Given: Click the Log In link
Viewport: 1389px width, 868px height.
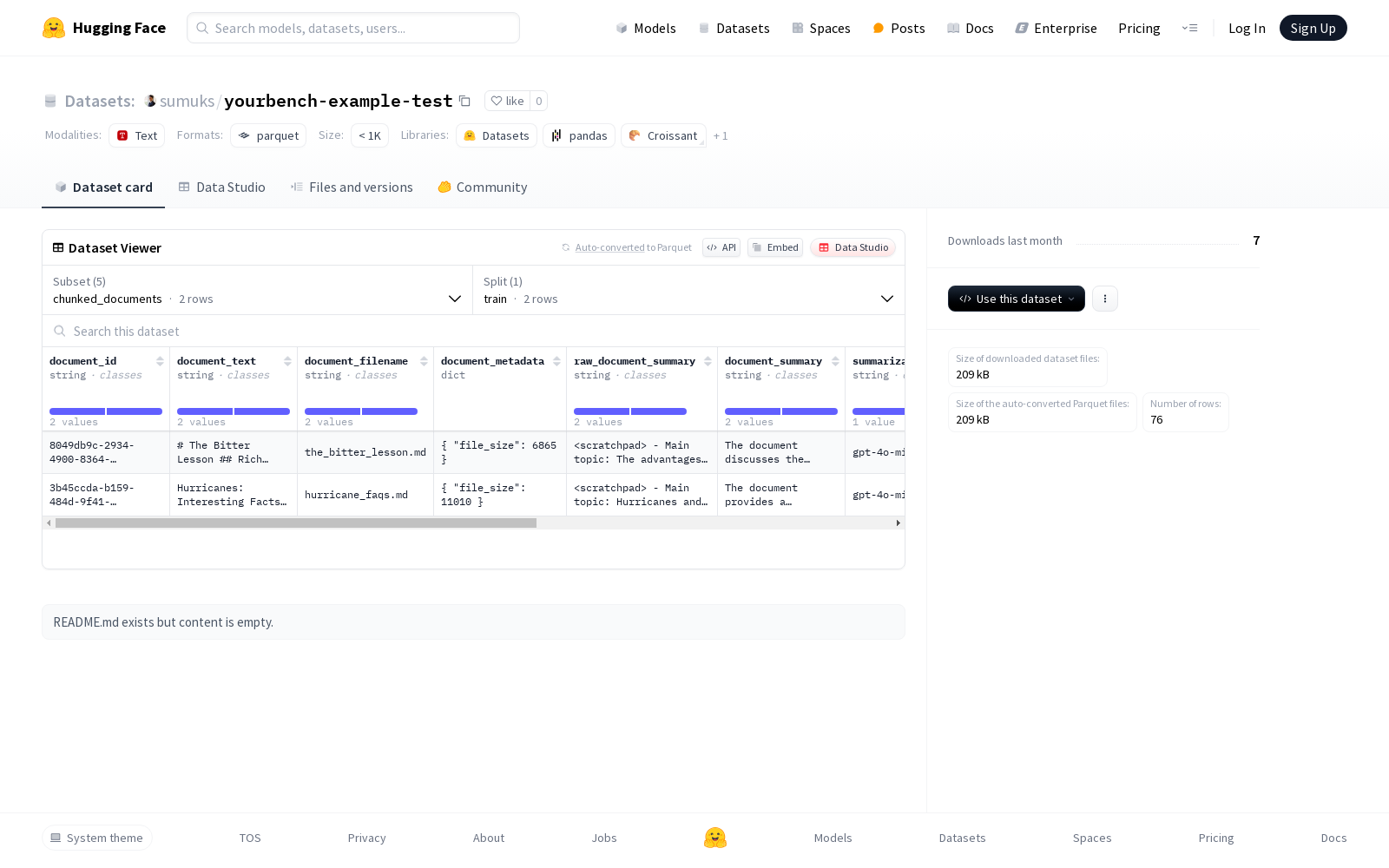Looking at the screenshot, I should [1247, 28].
